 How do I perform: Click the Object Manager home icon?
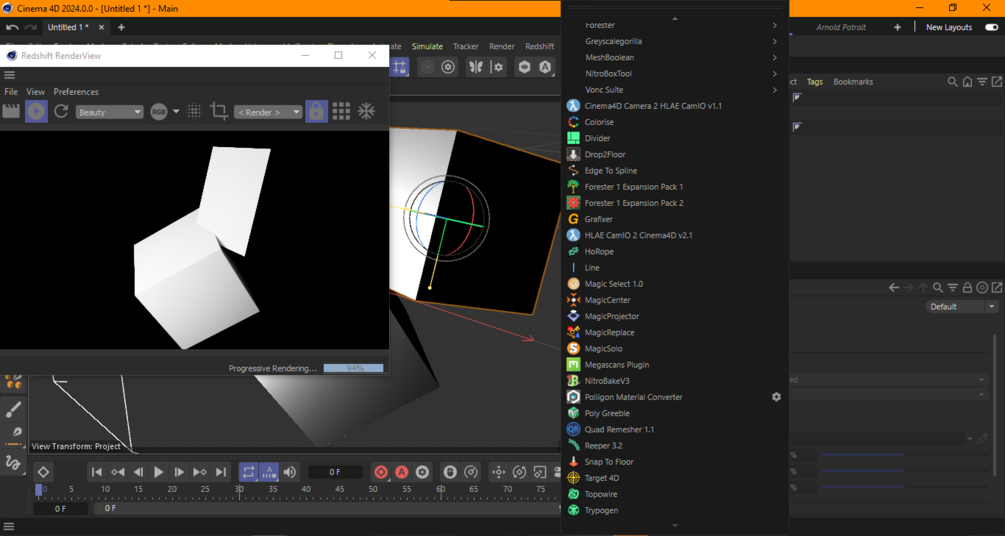(967, 81)
